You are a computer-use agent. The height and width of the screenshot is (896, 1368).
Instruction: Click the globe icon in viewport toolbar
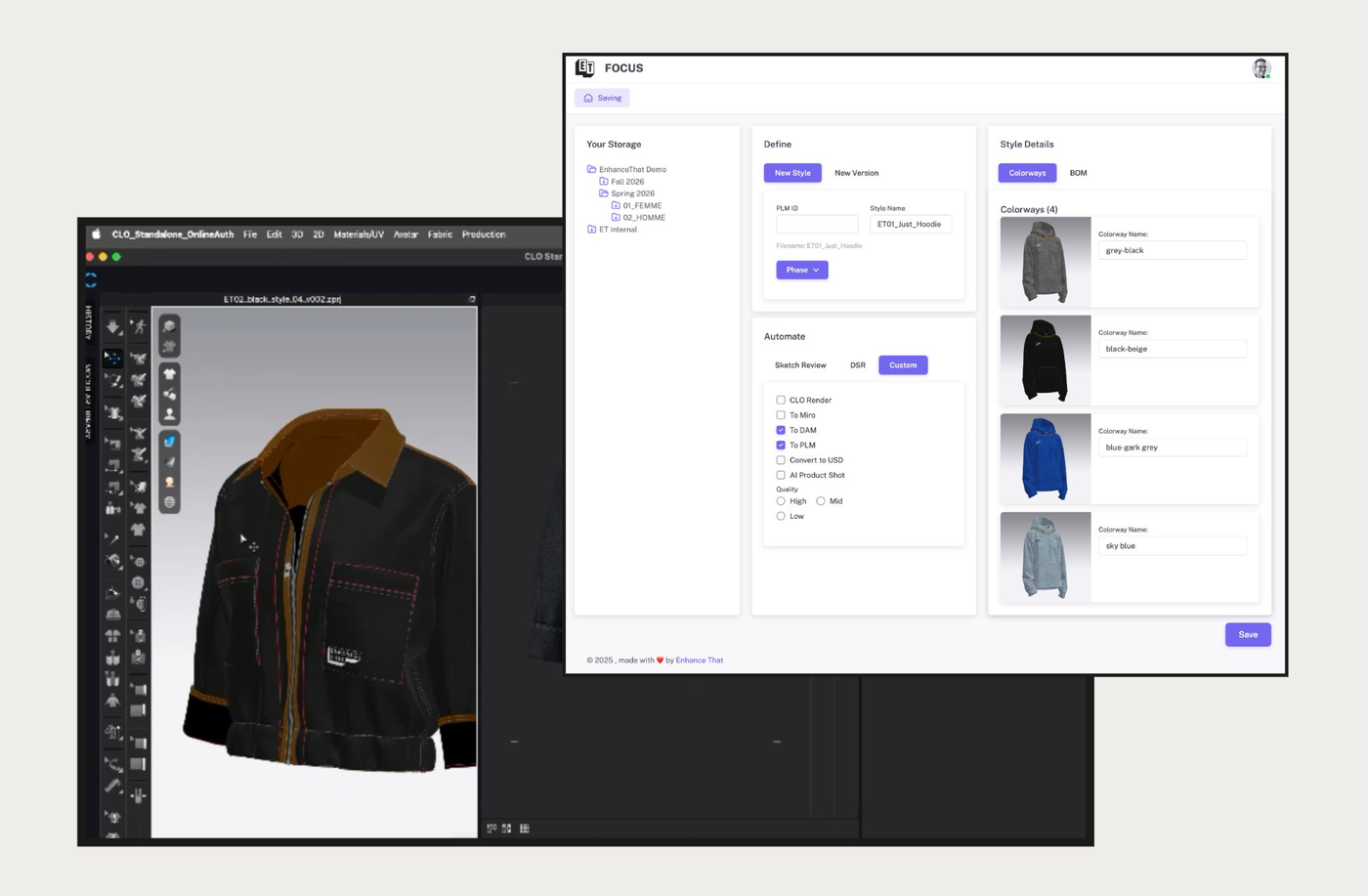pos(169,502)
